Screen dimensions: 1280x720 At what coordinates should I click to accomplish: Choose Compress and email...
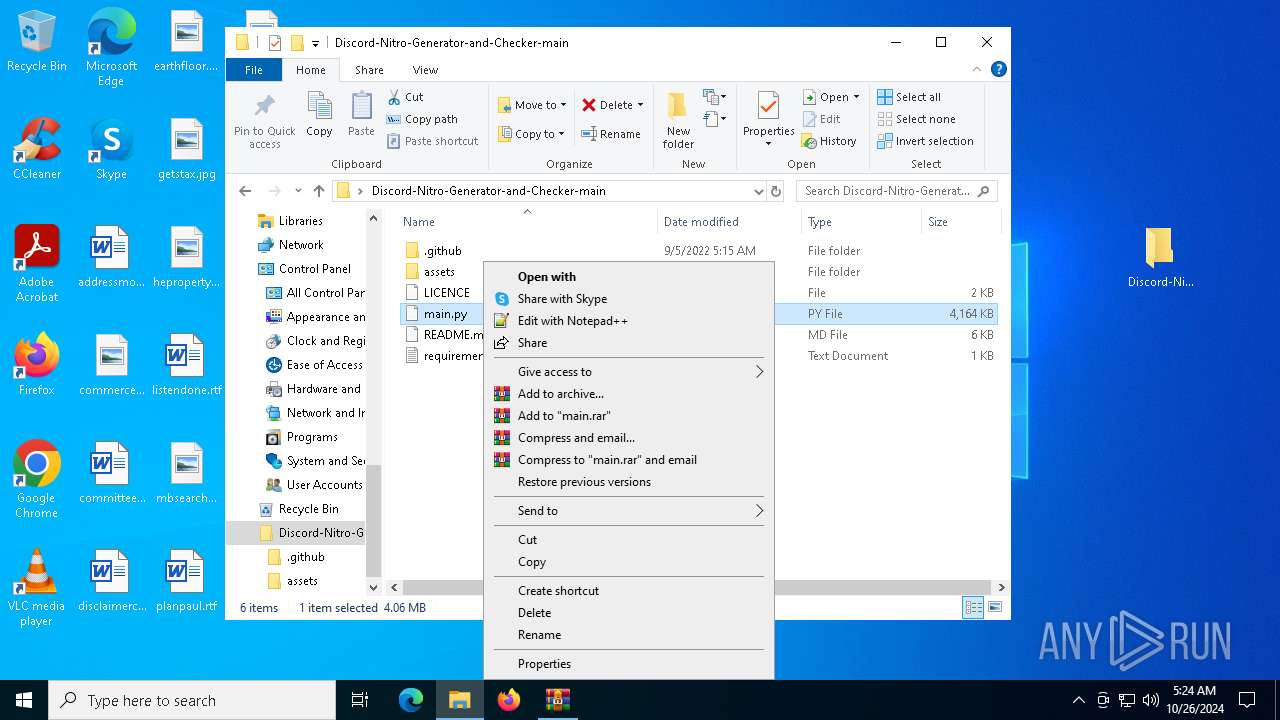[x=628, y=438]
